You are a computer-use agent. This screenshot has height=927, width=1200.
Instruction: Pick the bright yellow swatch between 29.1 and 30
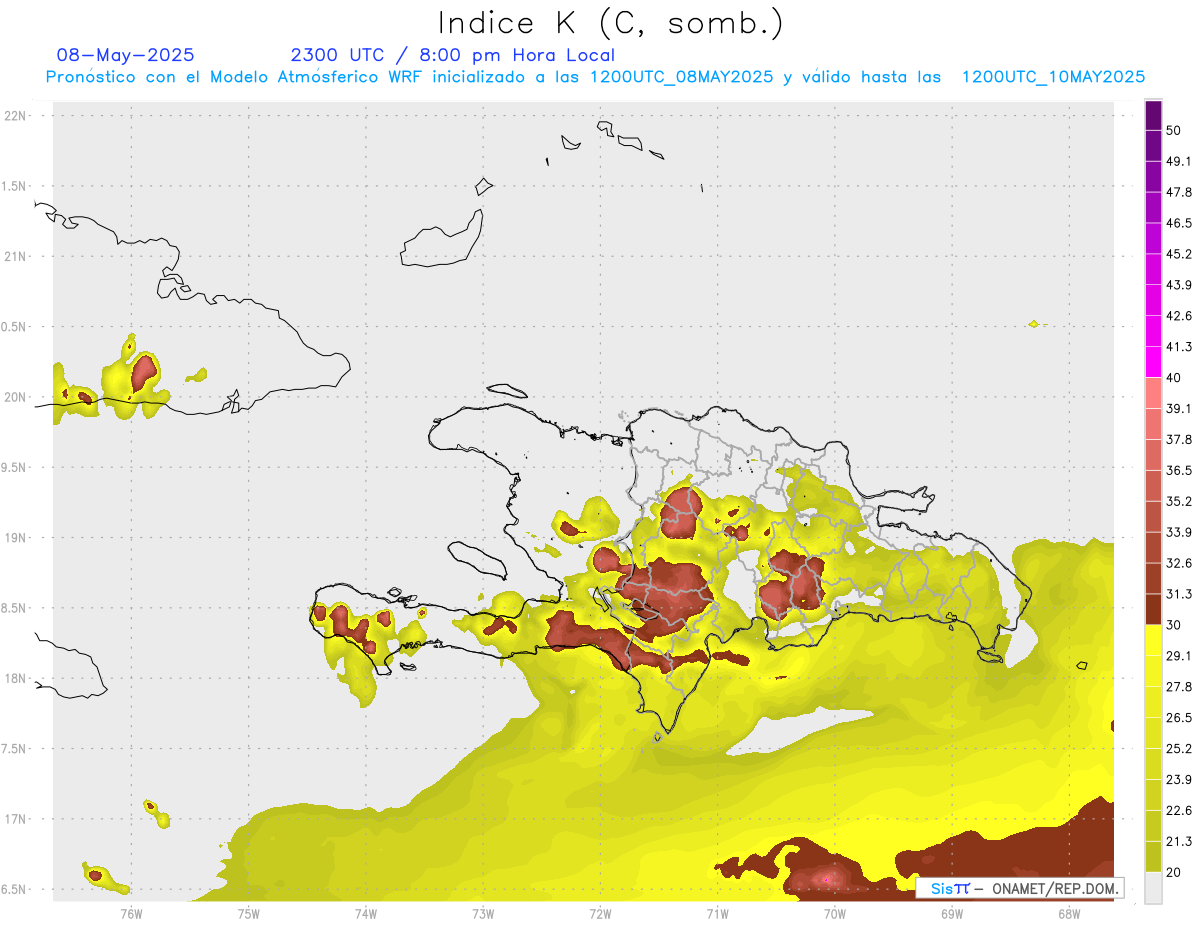[x=1153, y=641]
